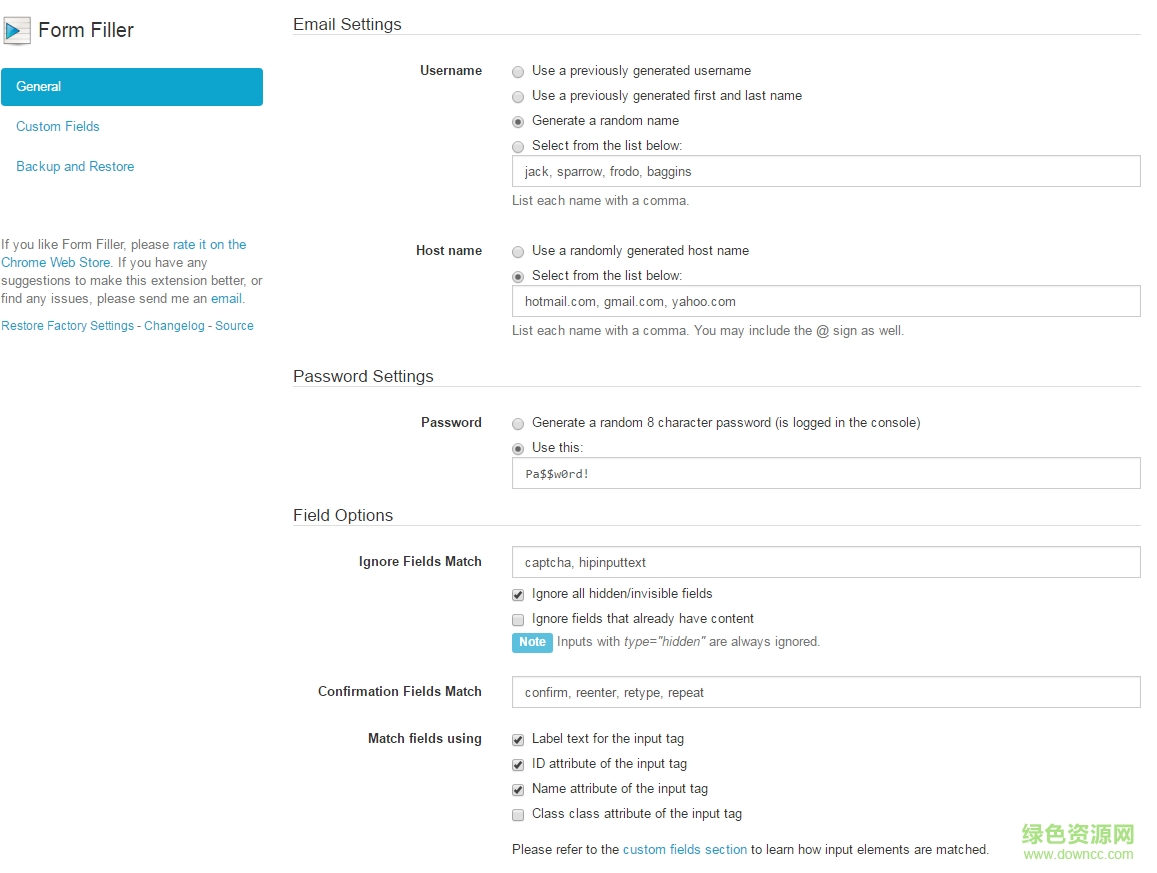Open the 'rate it on the Chrome Web Store' link
This screenshot has width=1157, height=873.
(x=209, y=244)
